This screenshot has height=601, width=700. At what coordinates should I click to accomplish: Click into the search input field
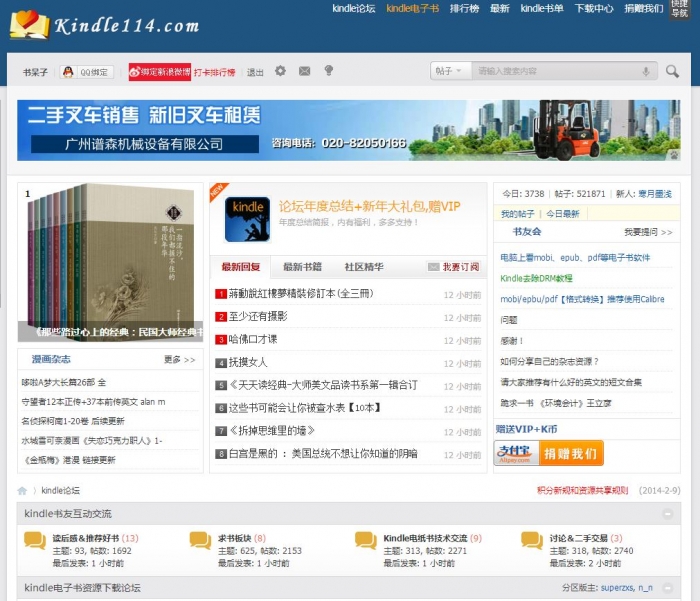(x=558, y=71)
